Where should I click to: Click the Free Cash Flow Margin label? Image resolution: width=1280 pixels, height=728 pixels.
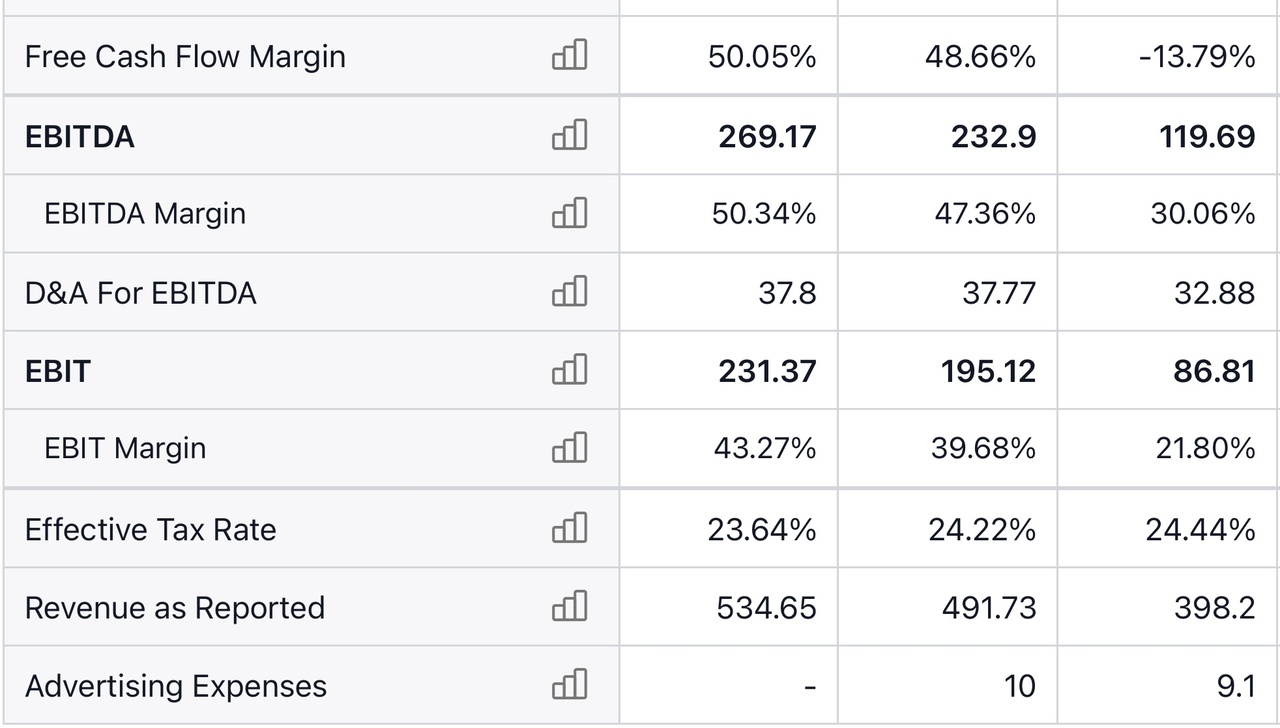pos(185,57)
